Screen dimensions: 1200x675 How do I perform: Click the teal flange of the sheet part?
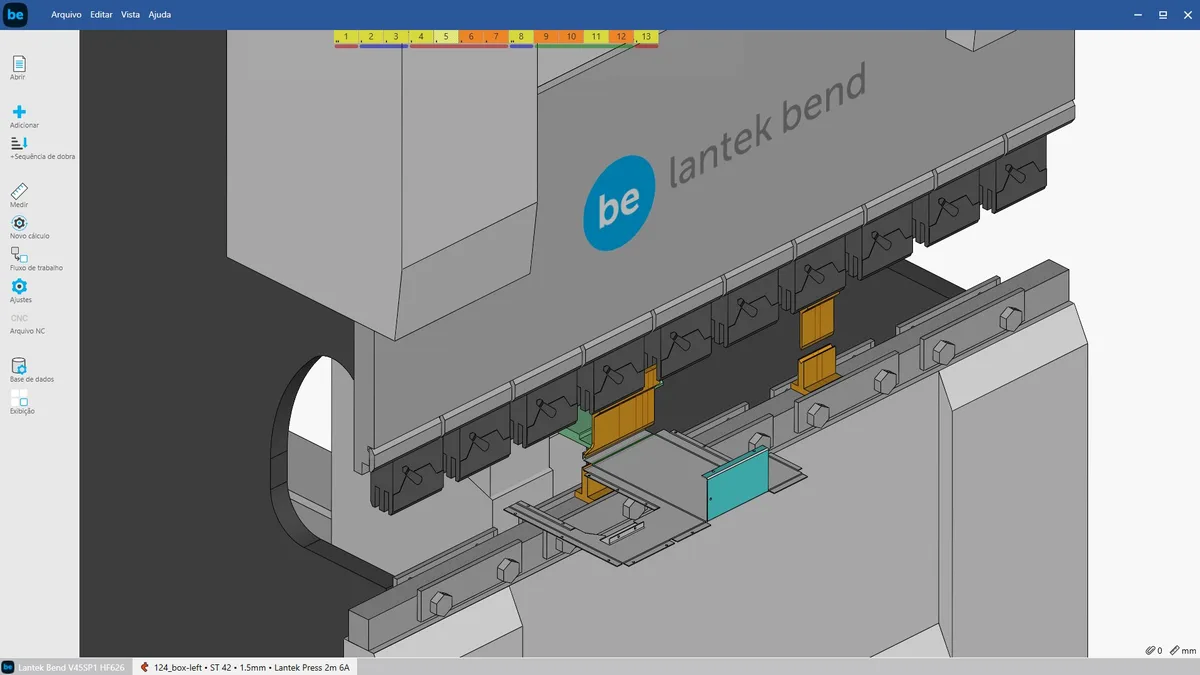click(738, 483)
